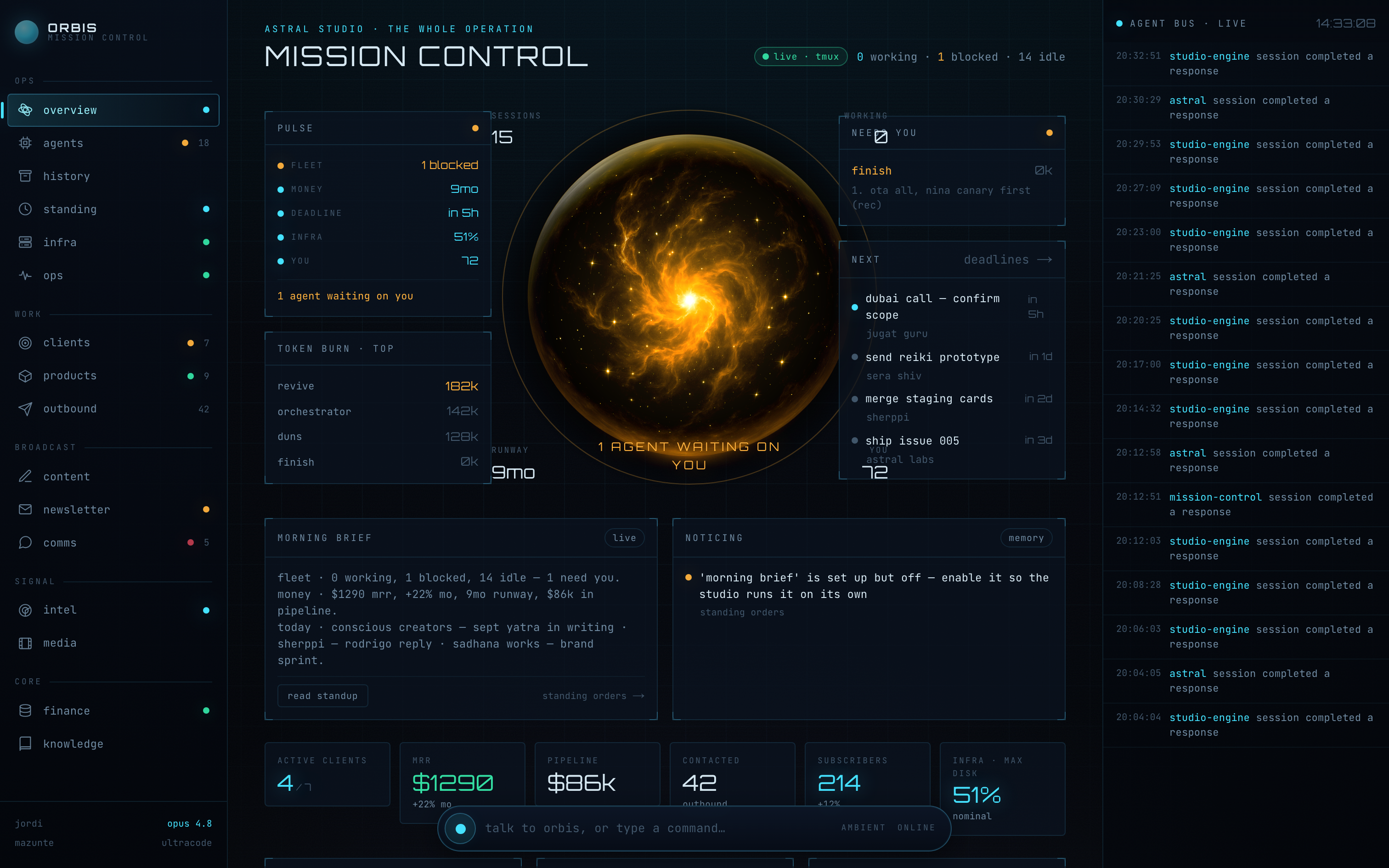Screen dimensions: 1389x868
Task: Click the opus 4.8 model label
Action: (189, 823)
